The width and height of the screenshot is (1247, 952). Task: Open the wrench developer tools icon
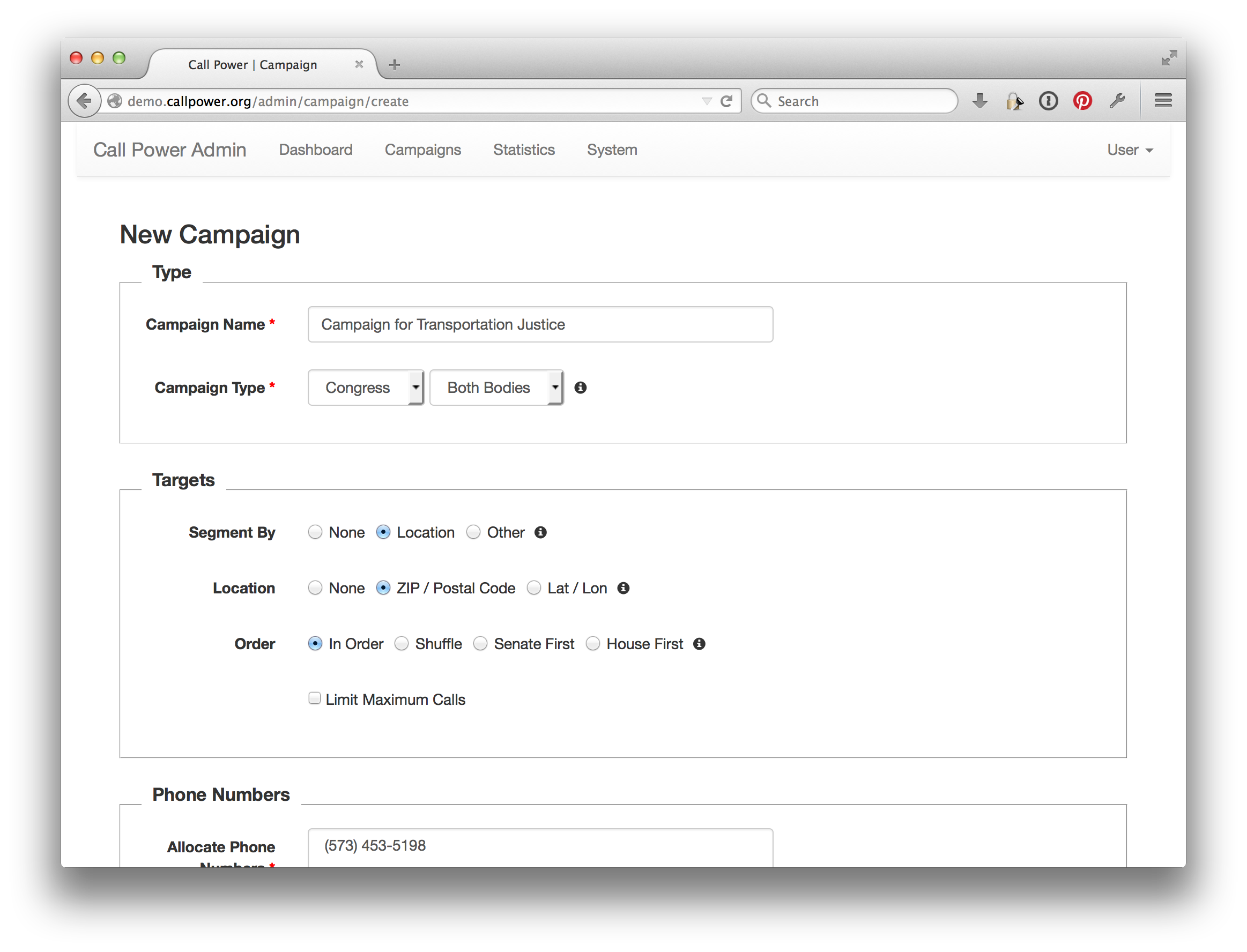(1117, 101)
